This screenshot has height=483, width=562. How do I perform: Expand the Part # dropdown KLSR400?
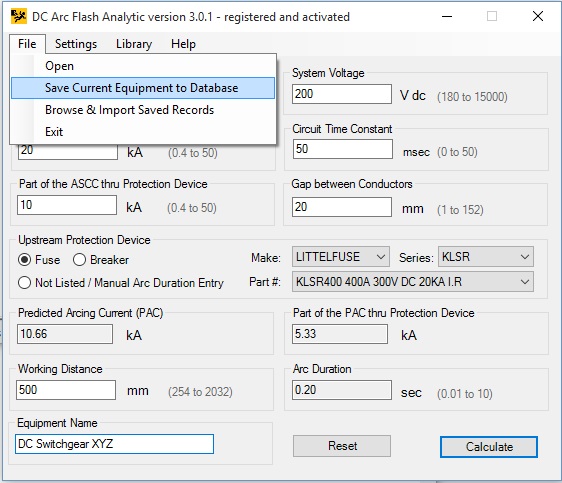click(x=413, y=282)
